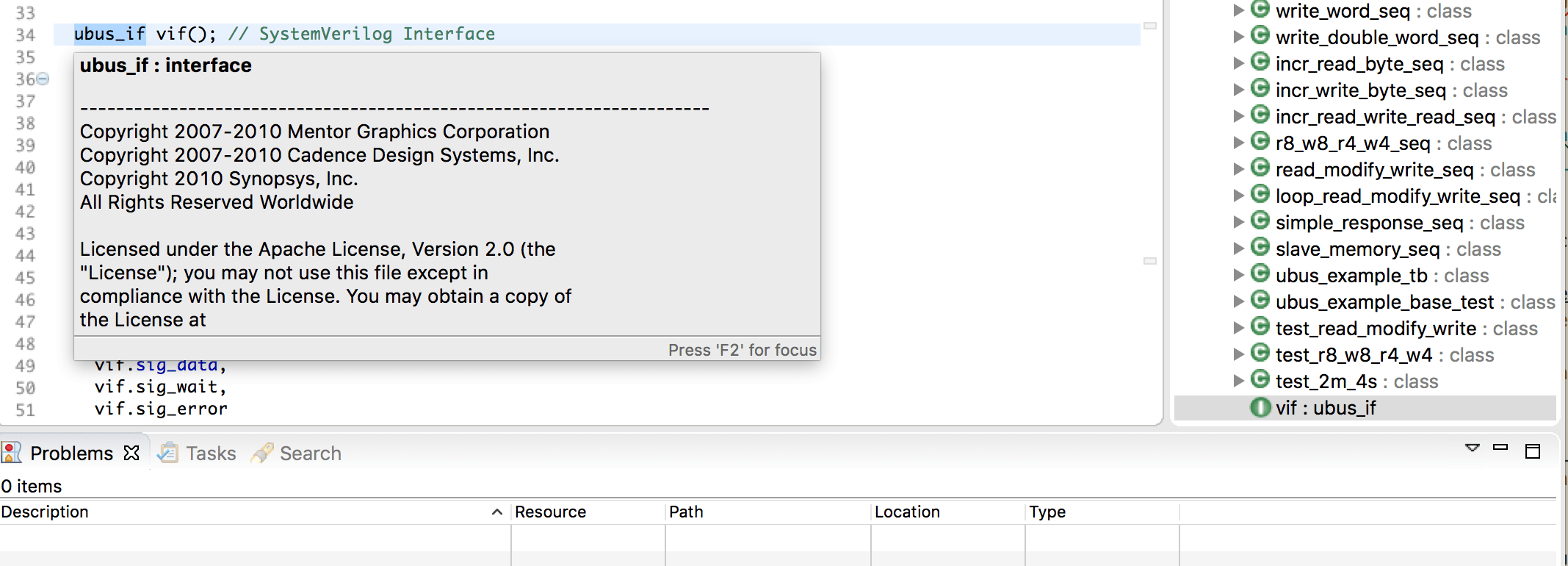Viewport: 1568px width, 566px height.
Task: Click the overview ruler marker near line 44
Action: click(x=1150, y=261)
